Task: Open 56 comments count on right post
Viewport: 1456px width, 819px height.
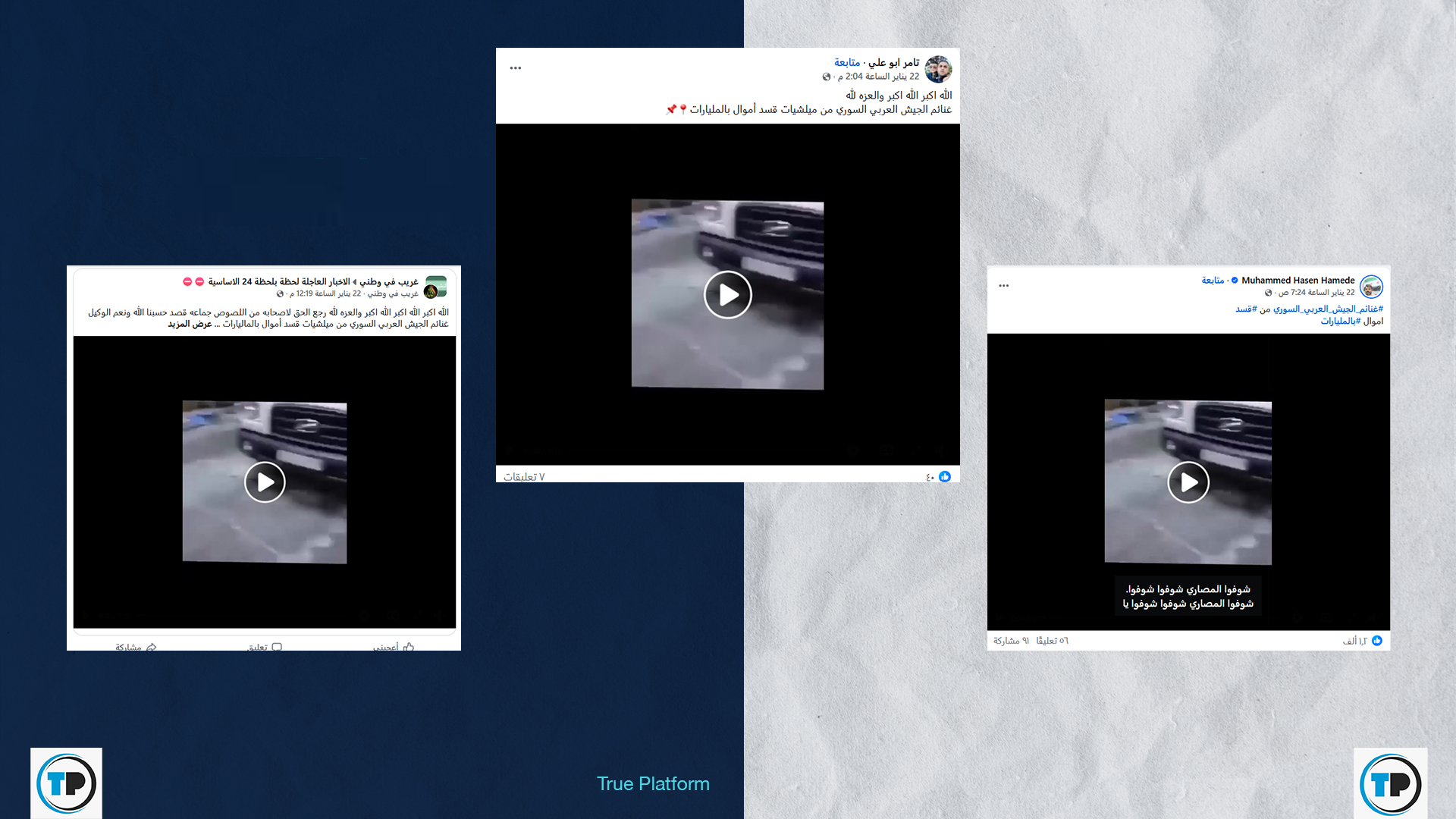Action: pos(1052,641)
